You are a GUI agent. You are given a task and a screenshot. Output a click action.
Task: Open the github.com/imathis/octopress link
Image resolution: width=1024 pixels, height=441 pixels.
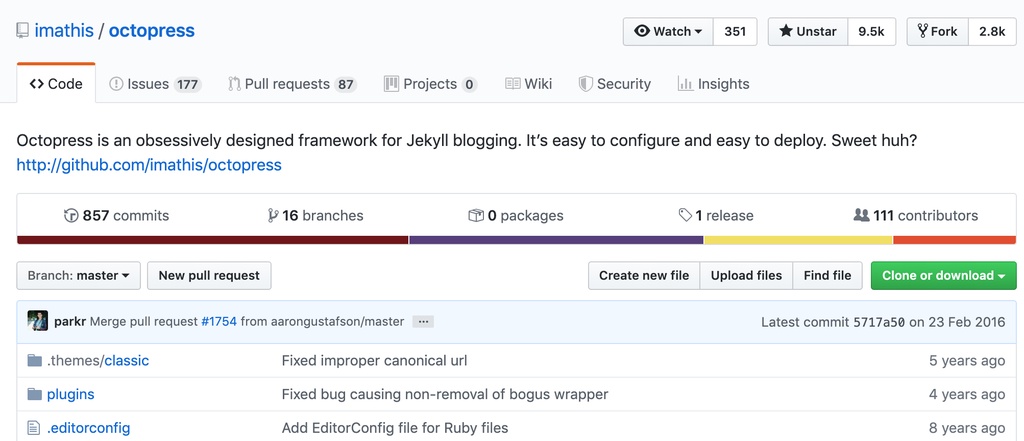pos(149,165)
